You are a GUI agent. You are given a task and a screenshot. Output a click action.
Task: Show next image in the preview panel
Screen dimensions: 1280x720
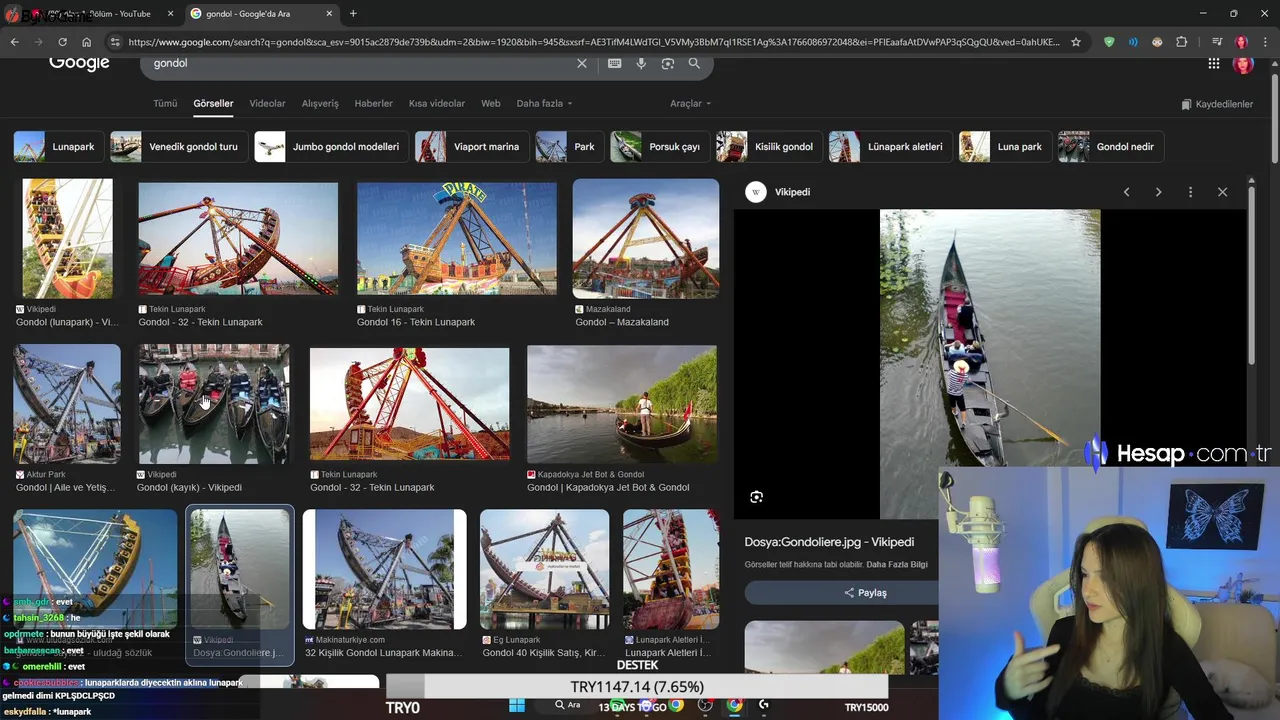pos(1158,192)
